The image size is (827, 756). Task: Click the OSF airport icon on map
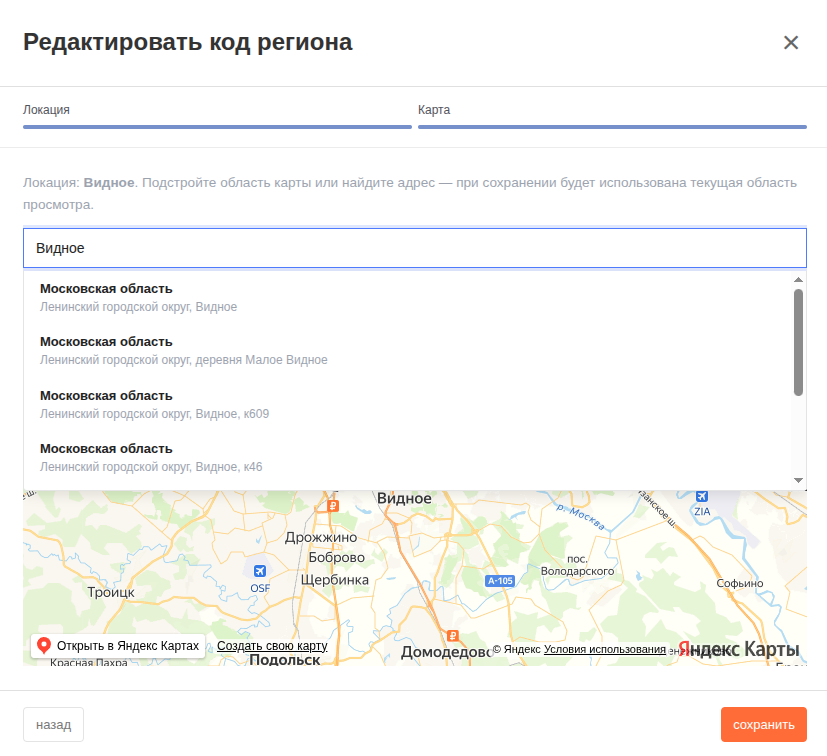259,571
